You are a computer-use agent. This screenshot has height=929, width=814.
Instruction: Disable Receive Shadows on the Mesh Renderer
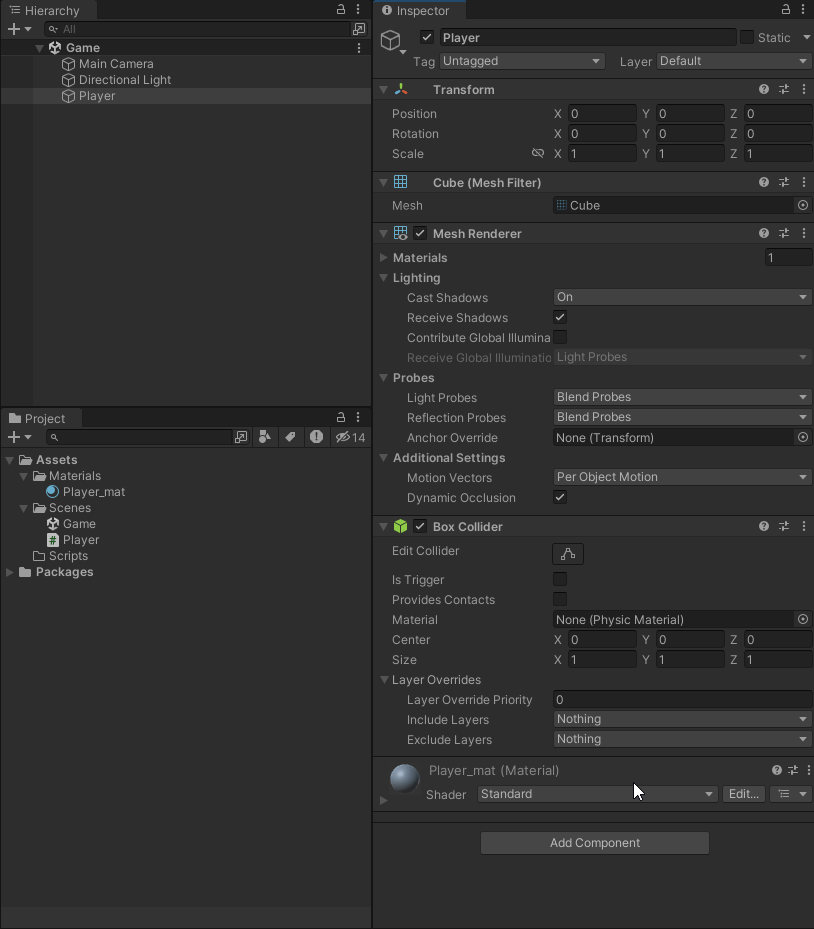(560, 317)
